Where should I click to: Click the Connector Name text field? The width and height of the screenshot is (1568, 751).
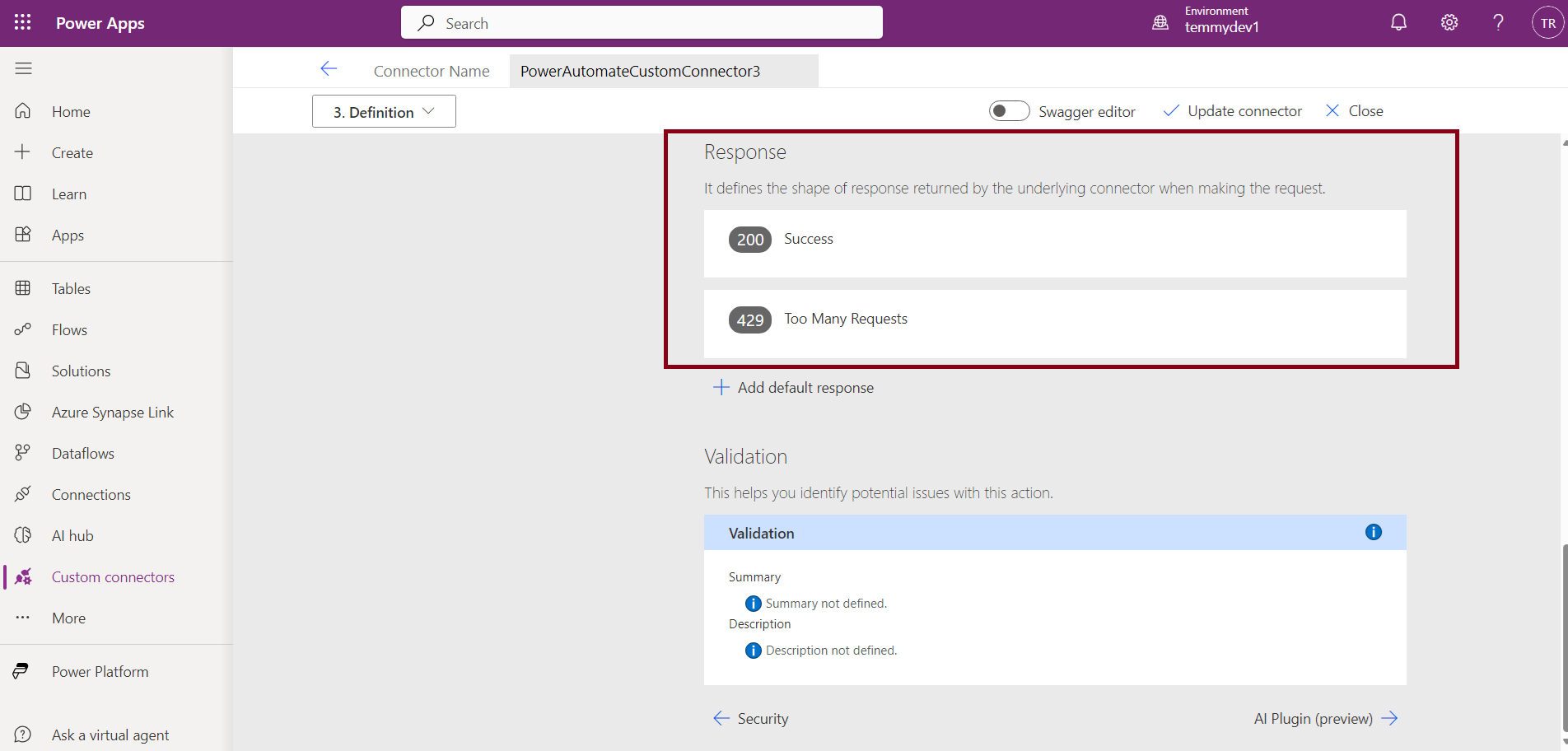tap(664, 71)
